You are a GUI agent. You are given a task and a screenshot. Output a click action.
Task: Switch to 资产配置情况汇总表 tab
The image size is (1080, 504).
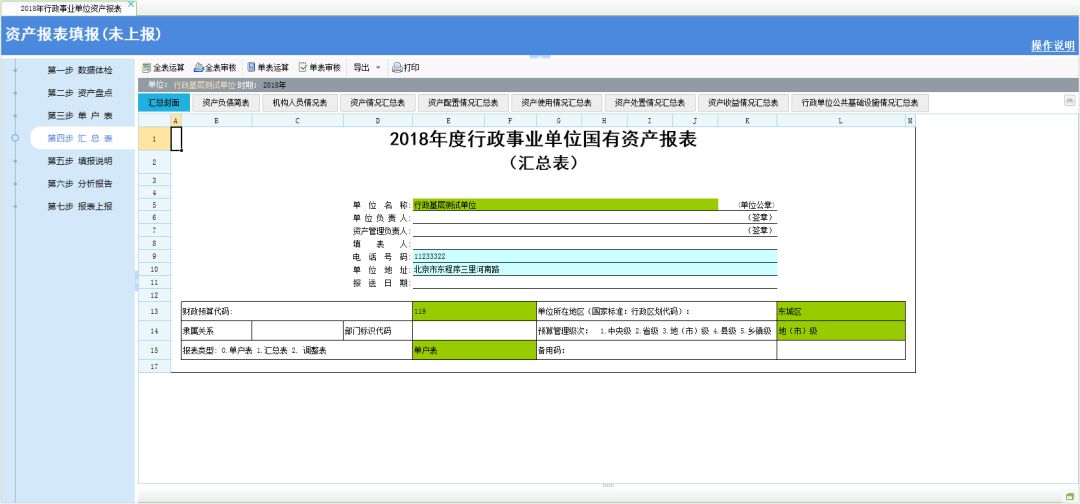click(464, 103)
